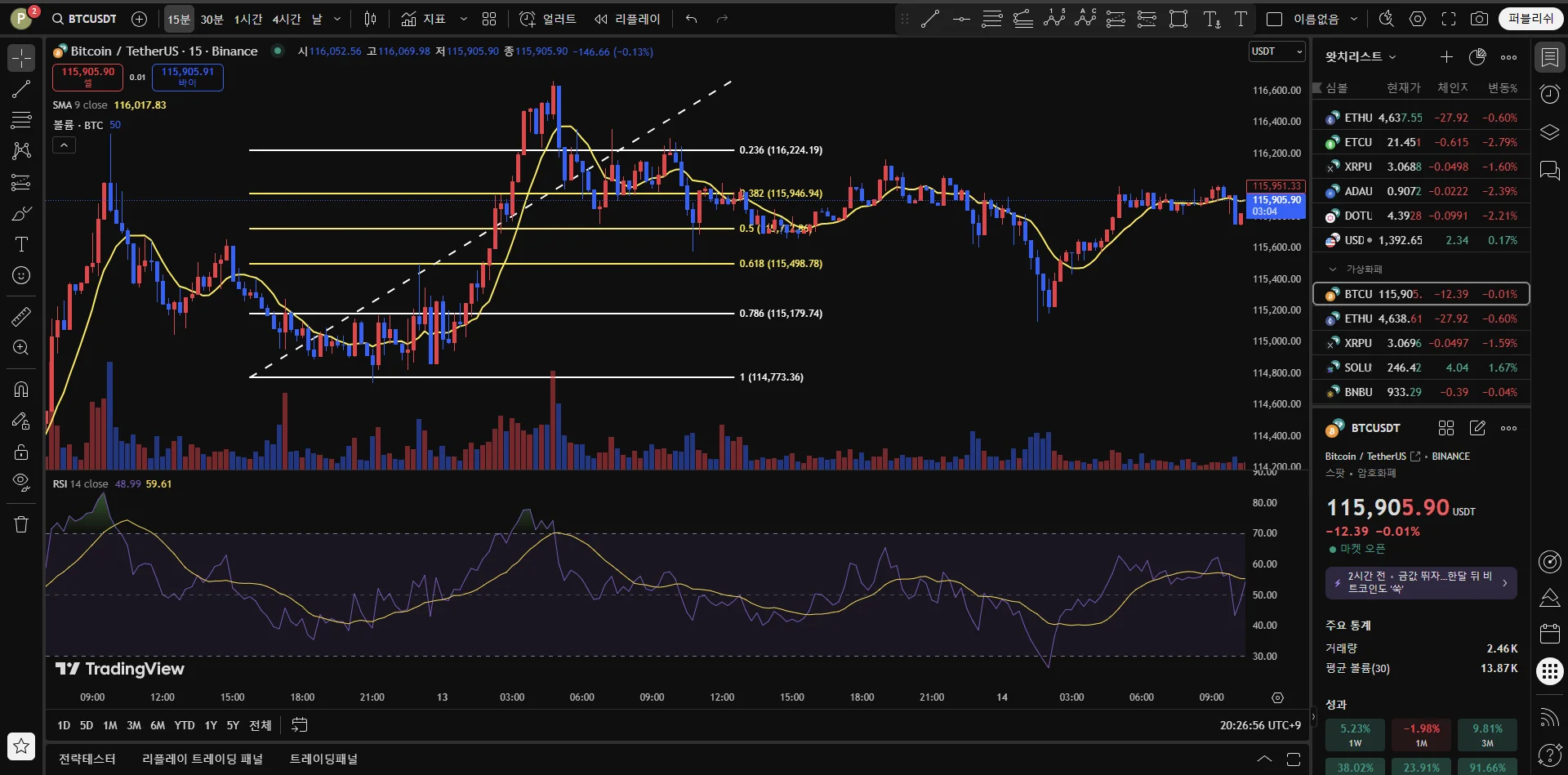
Task: Select the crosshair cursor tool
Action: click(x=21, y=58)
